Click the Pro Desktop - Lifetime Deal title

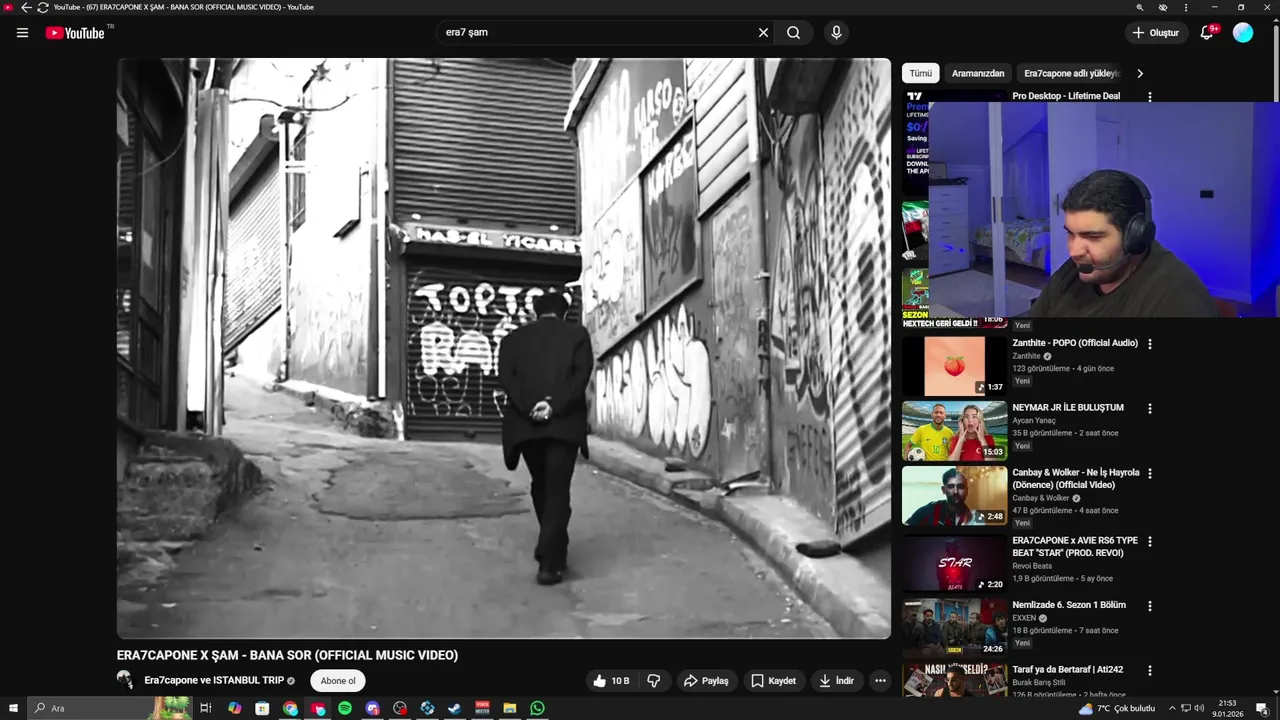pyautogui.click(x=1066, y=96)
